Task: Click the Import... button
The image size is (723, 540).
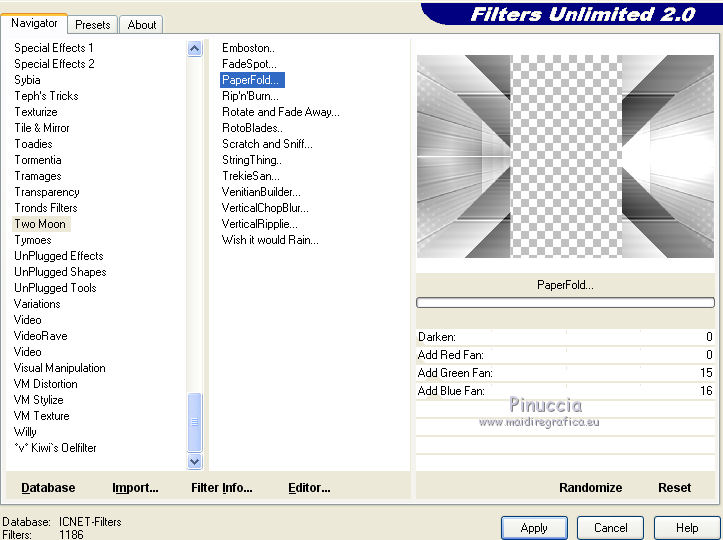Action: pos(135,488)
